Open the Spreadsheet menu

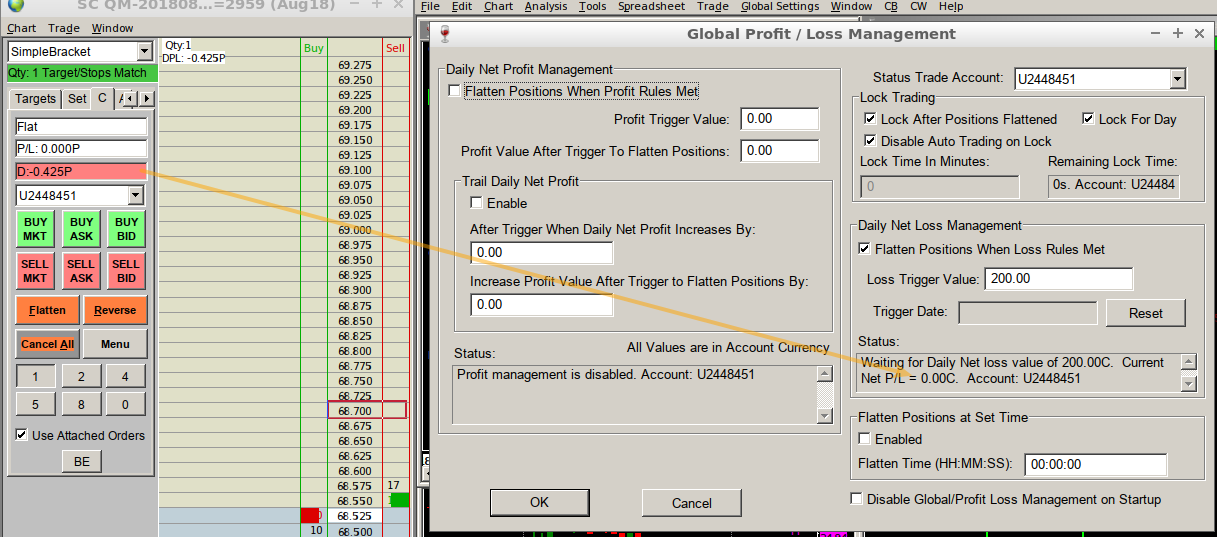pyautogui.click(x=651, y=6)
